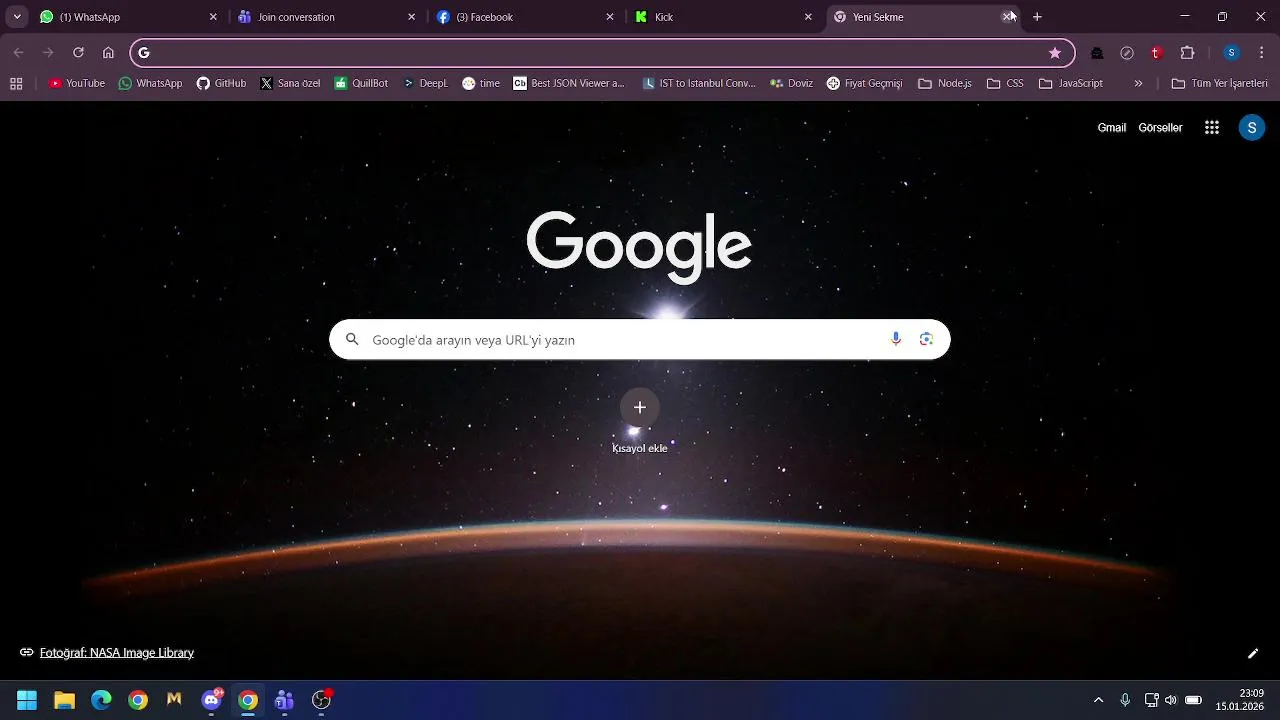This screenshot has height=720, width=1280.
Task: Open the Chrome three-dot menu
Action: (1262, 53)
